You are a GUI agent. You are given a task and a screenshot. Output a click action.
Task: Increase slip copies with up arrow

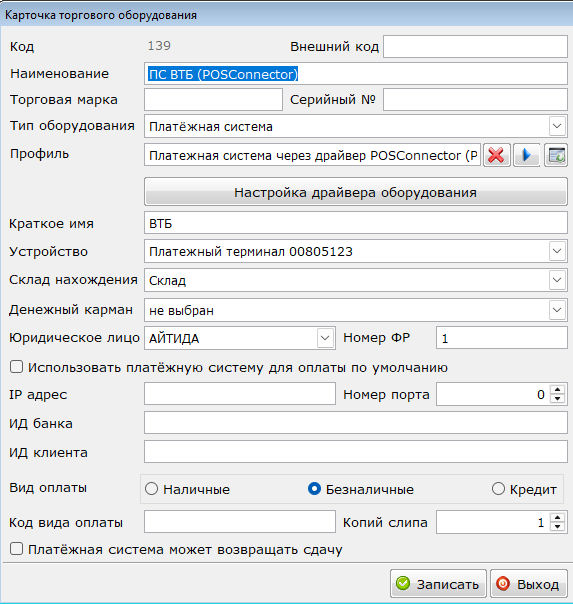pos(558,517)
